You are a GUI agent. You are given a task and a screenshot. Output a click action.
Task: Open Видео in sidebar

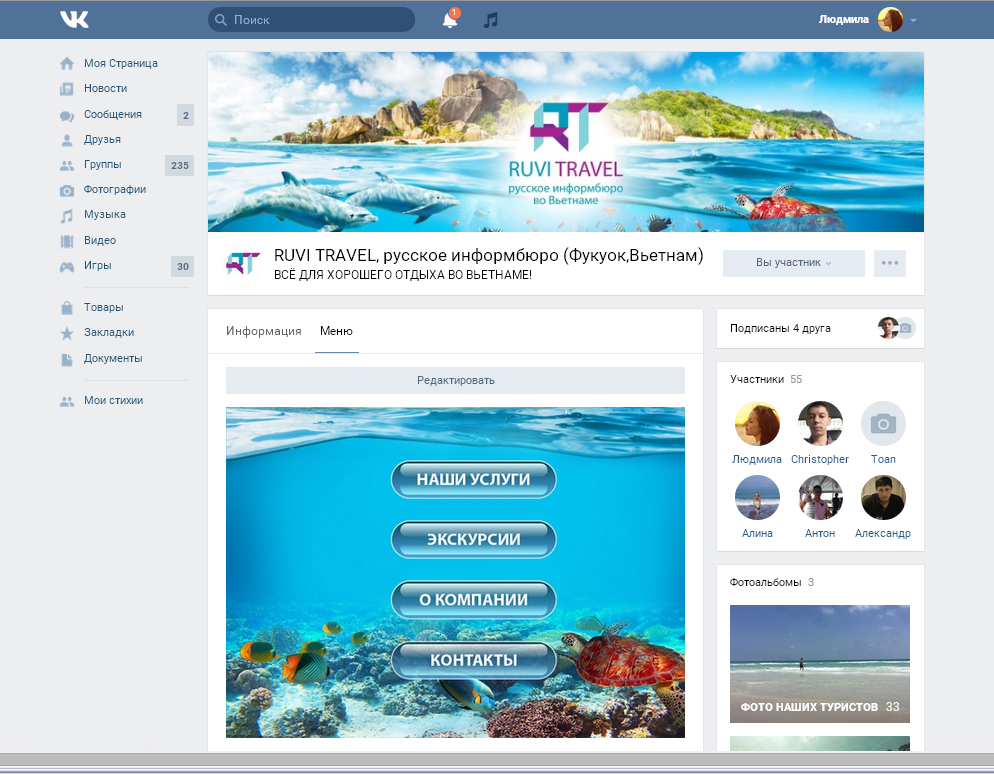pyautogui.click(x=100, y=240)
